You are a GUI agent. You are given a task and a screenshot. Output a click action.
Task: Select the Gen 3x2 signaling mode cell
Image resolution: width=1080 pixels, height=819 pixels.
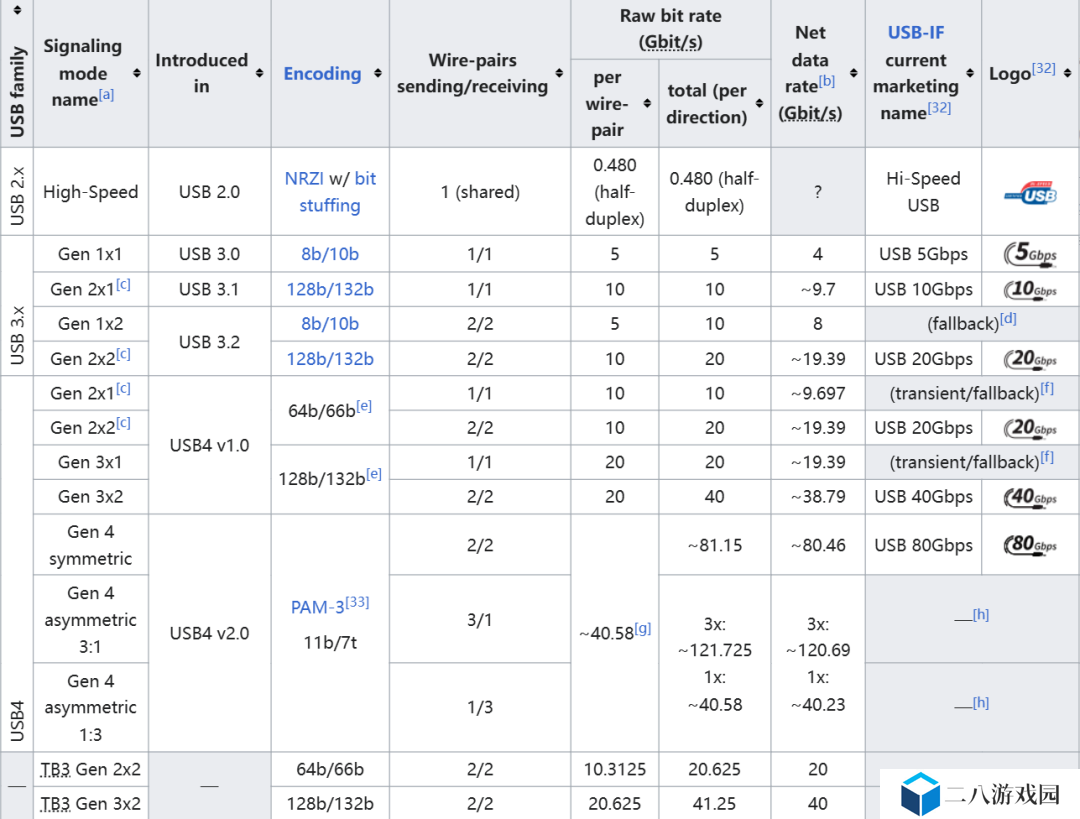click(x=91, y=497)
